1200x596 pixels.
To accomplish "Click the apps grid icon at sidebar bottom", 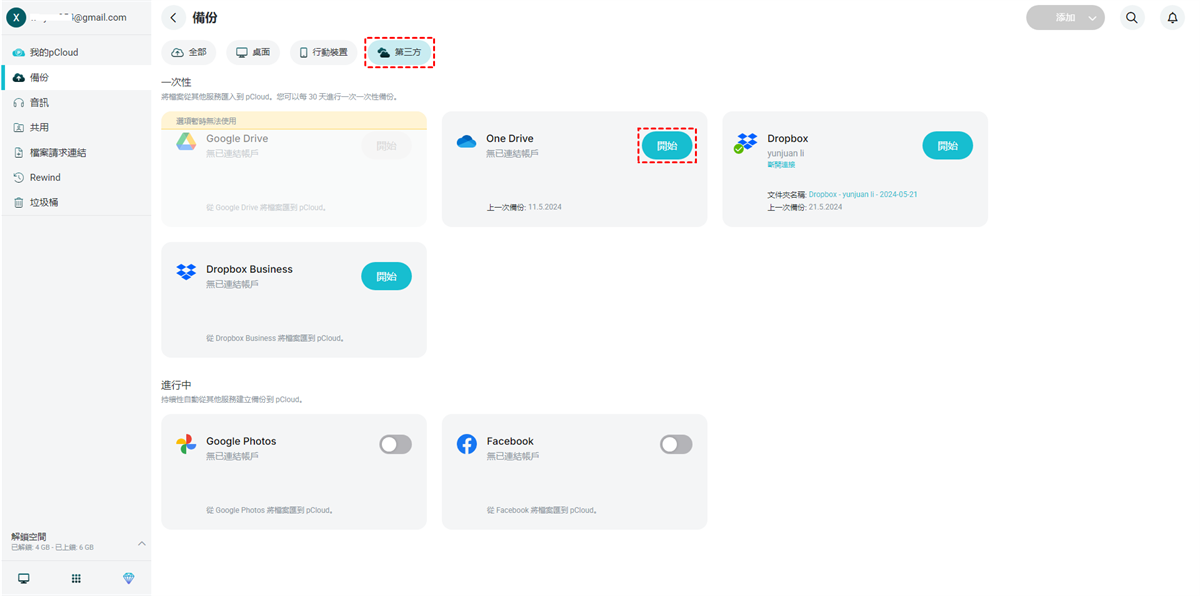I will coord(76,578).
